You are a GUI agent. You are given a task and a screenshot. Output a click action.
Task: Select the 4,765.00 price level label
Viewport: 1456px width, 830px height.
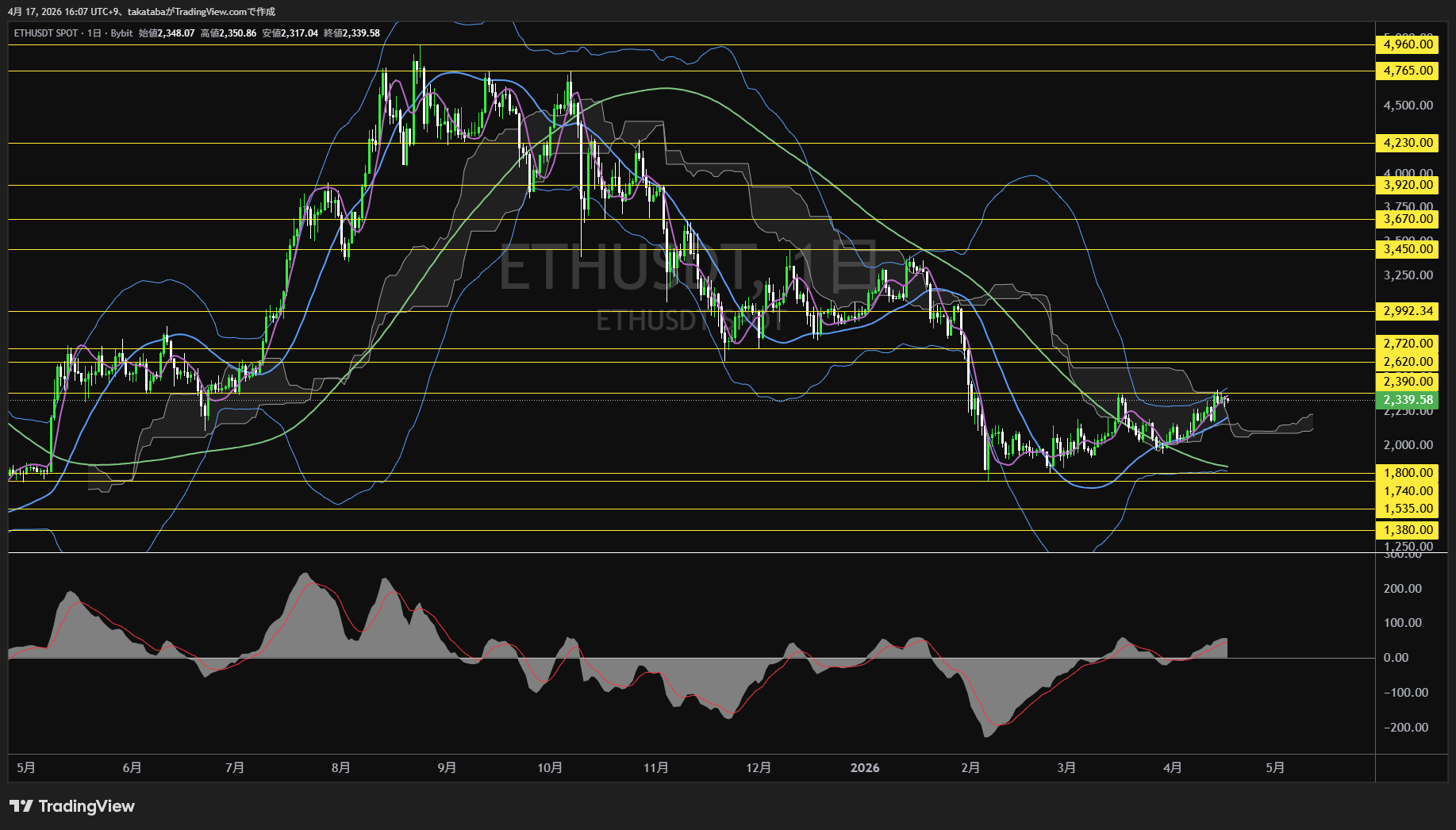point(1408,71)
